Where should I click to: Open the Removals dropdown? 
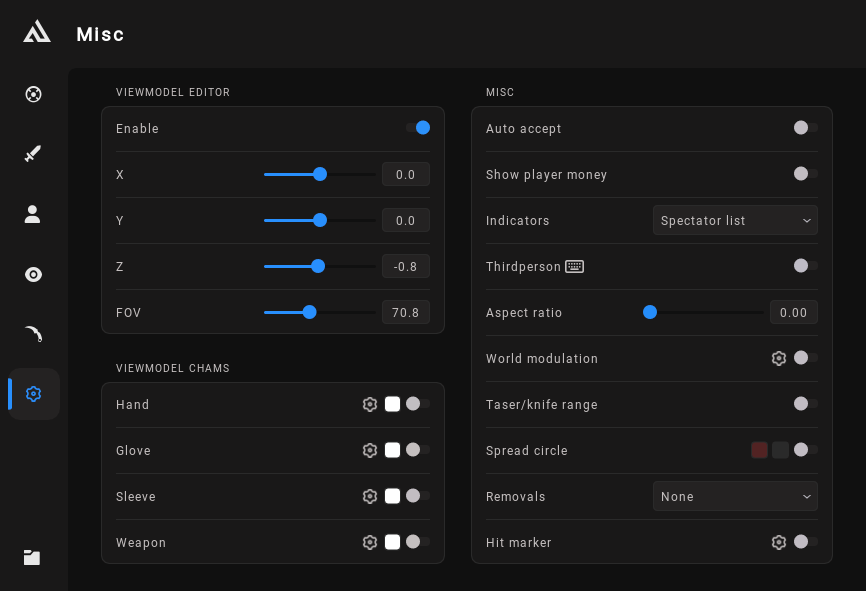pos(735,496)
